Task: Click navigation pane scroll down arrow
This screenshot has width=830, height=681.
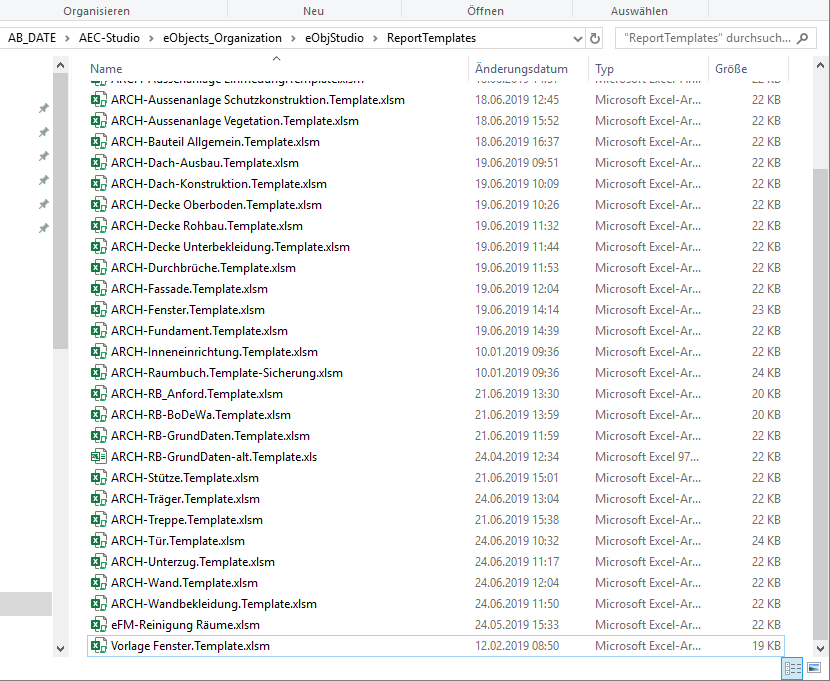Action: pos(60,648)
